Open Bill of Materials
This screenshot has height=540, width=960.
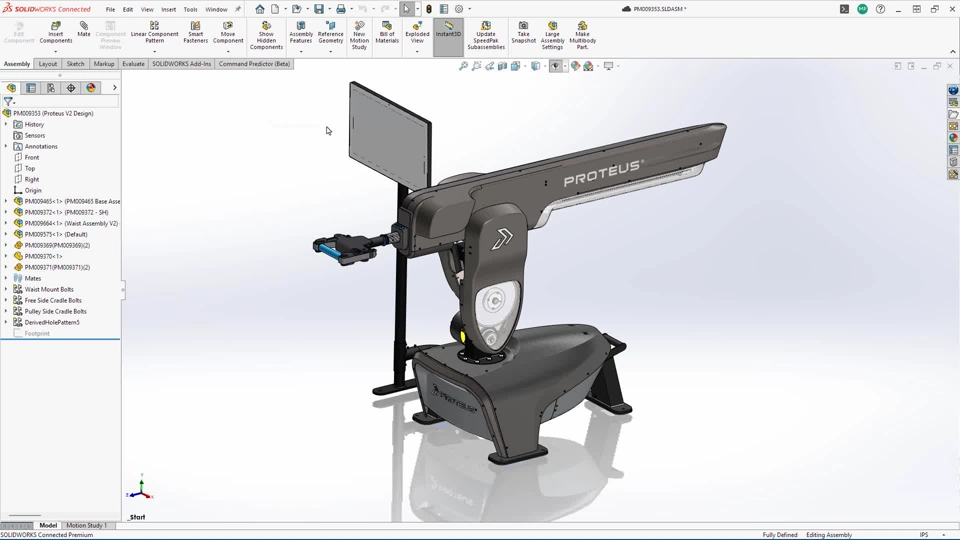coord(387,32)
